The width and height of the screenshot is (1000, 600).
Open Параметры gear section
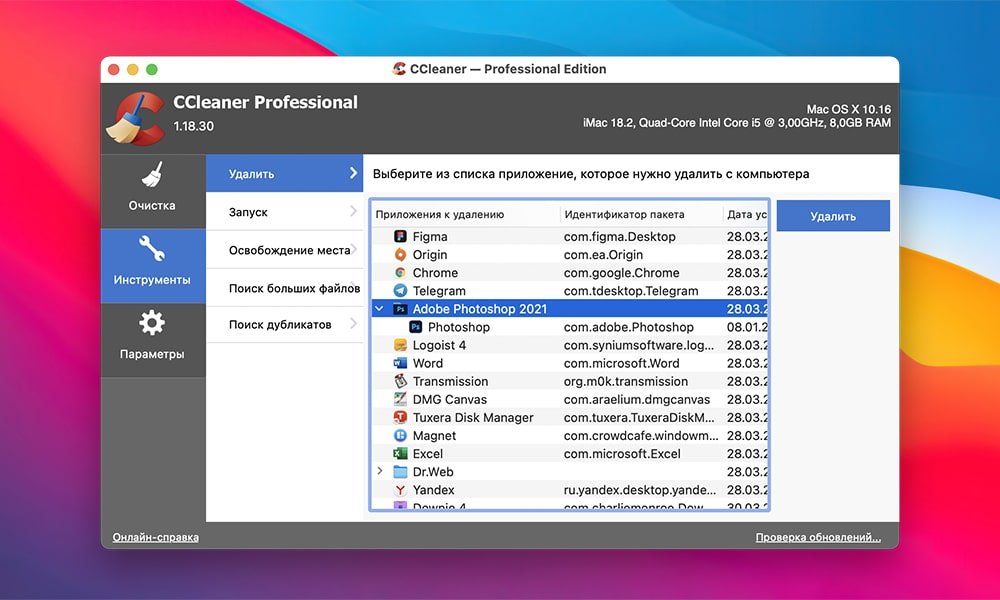(x=152, y=337)
